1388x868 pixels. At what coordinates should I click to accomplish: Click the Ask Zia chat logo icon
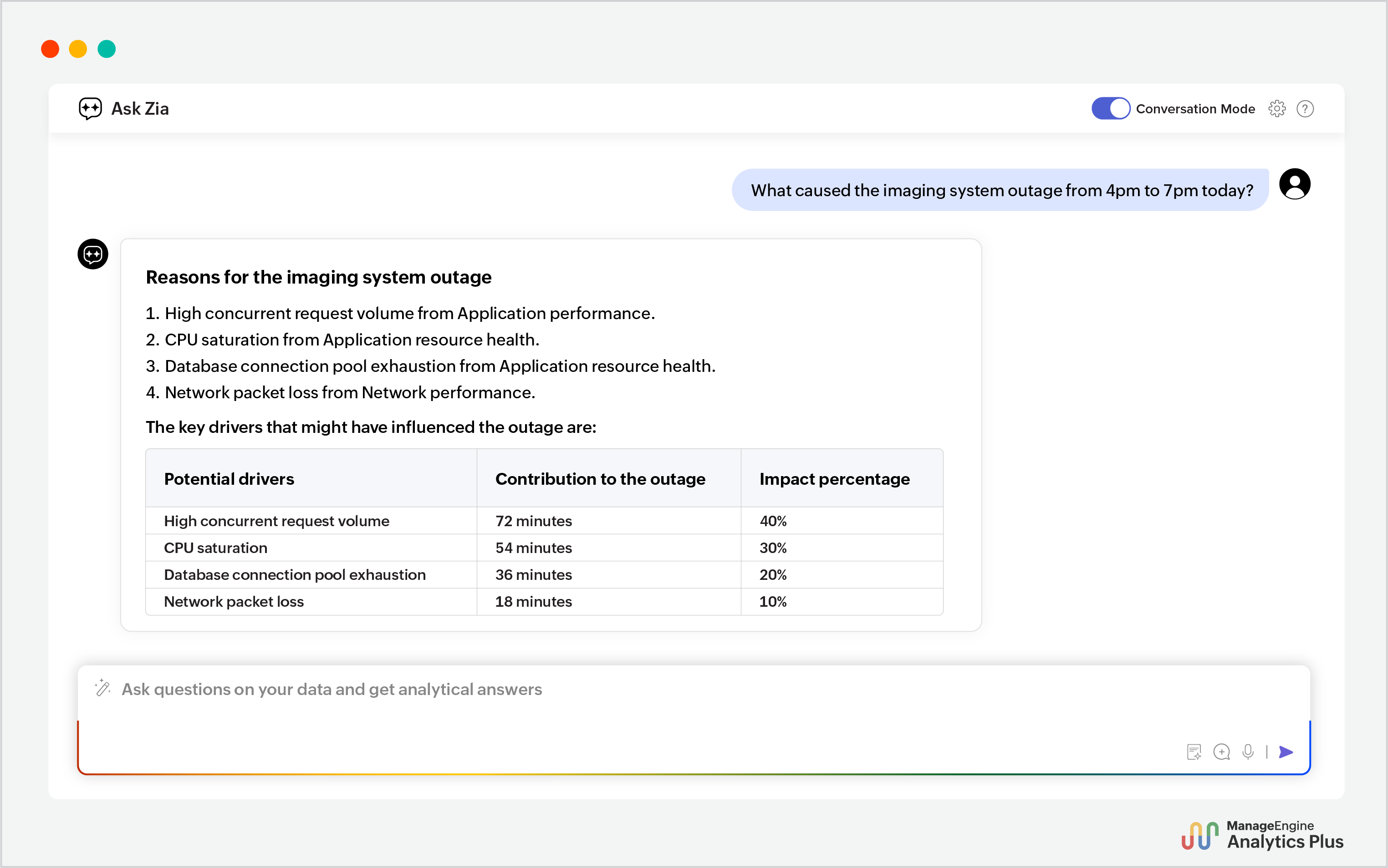pos(90,108)
